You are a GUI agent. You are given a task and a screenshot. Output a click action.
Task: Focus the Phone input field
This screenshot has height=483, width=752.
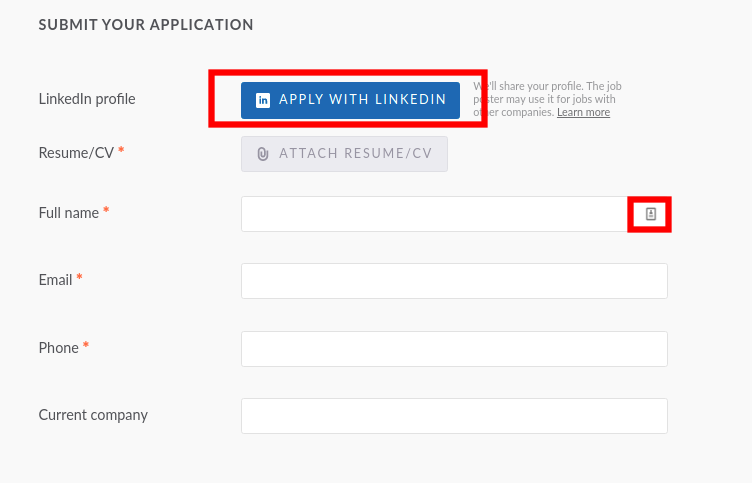[454, 349]
